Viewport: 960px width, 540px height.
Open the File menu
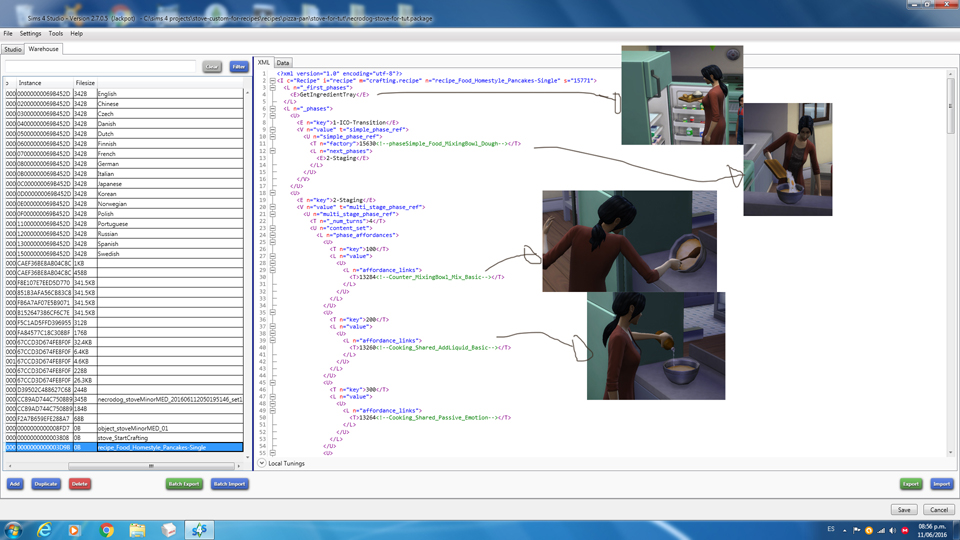coord(8,34)
